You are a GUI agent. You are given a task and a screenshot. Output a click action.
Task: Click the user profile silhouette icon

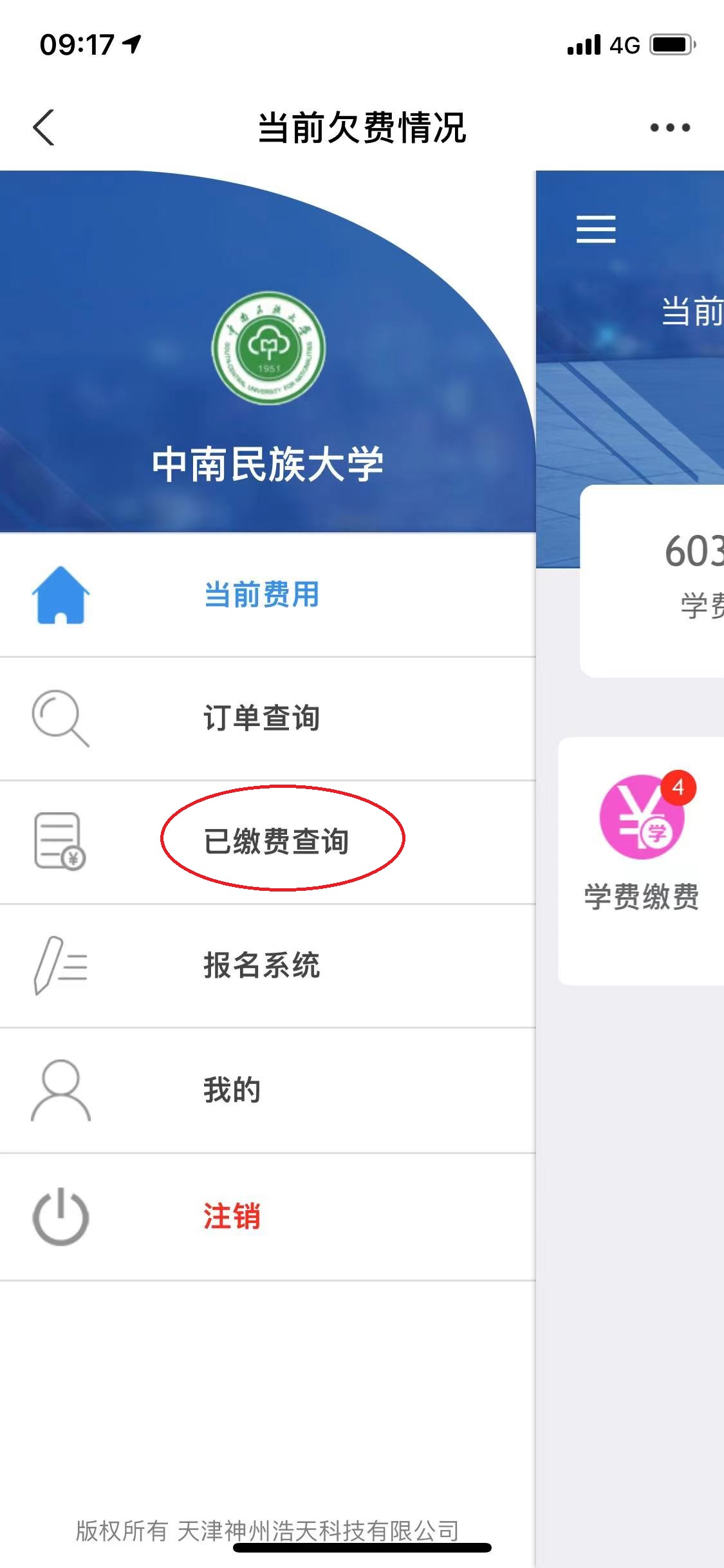pyautogui.click(x=60, y=1090)
